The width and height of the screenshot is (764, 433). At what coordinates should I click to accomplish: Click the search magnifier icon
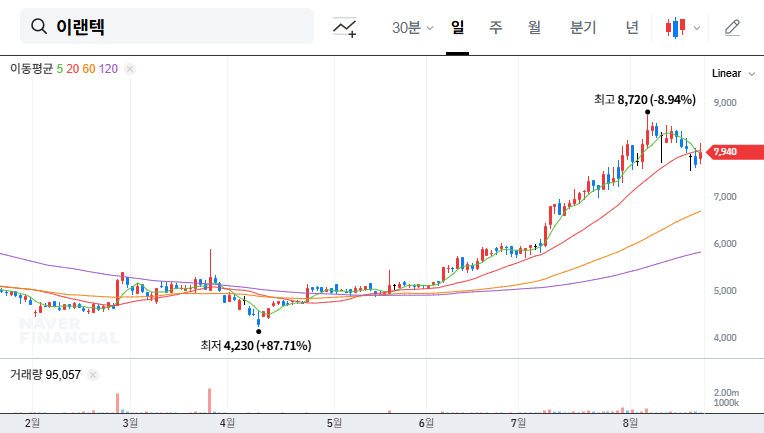click(x=39, y=27)
